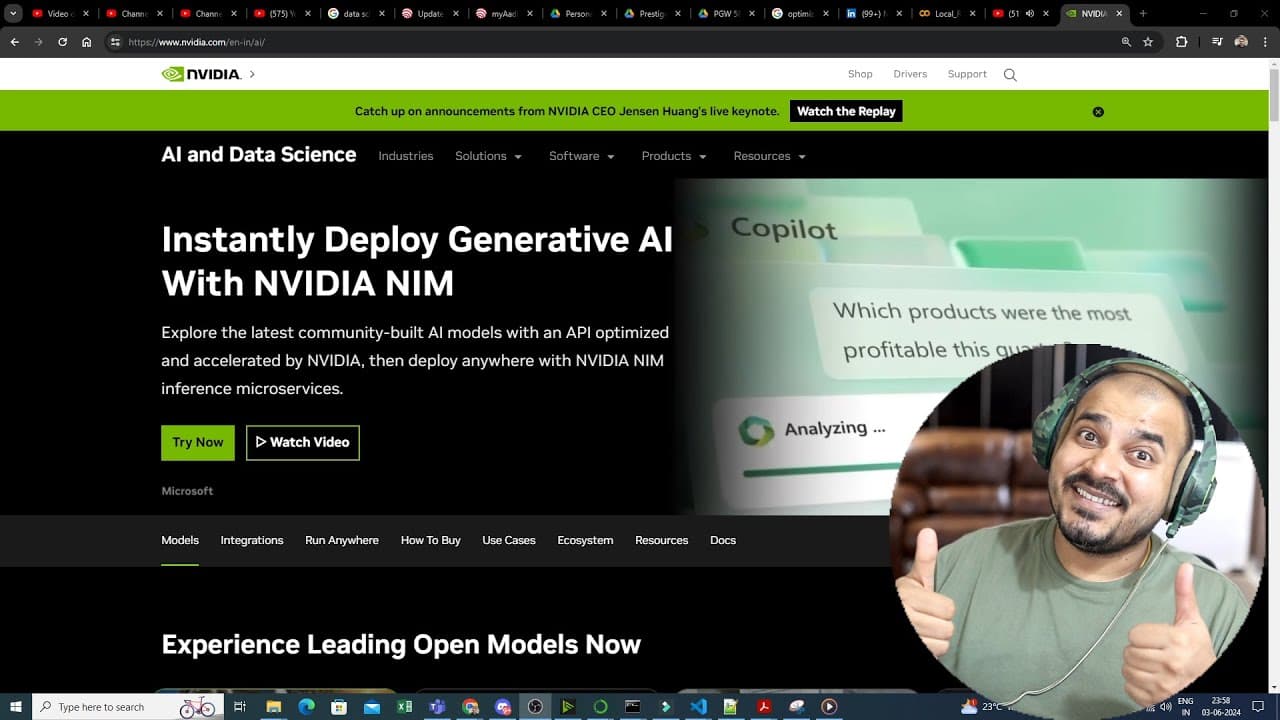1280x720 pixels.
Task: Select the Run Anywhere tab
Action: (342, 540)
